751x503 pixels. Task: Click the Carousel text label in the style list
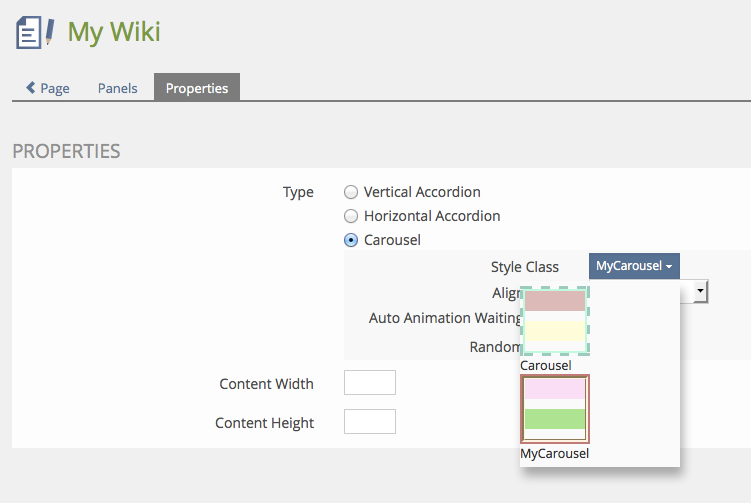[x=545, y=366]
